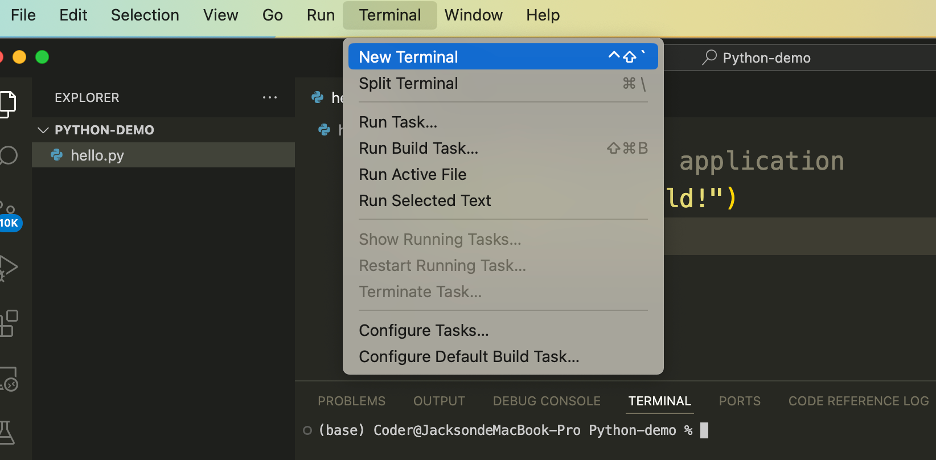Open the Extensions icon in activity bar
The width and height of the screenshot is (936, 460).
pos(9,322)
